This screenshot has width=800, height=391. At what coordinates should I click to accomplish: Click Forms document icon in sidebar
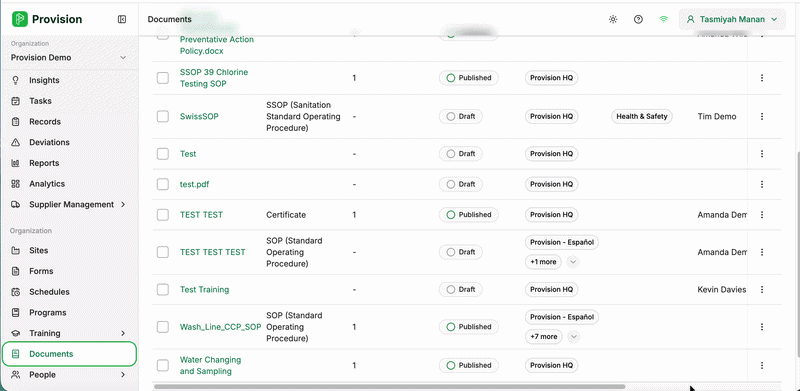point(16,271)
